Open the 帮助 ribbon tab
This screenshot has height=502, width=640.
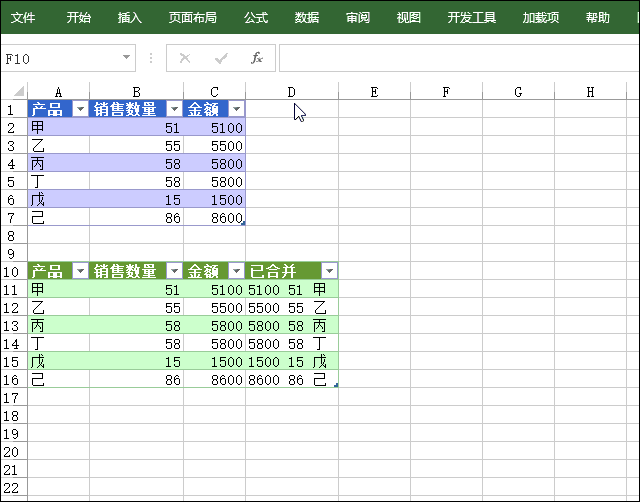tap(598, 18)
